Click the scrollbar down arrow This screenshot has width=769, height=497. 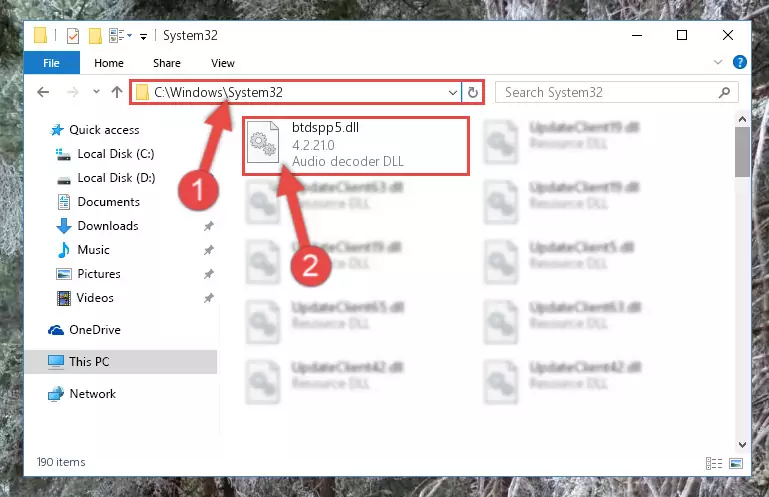point(742,445)
